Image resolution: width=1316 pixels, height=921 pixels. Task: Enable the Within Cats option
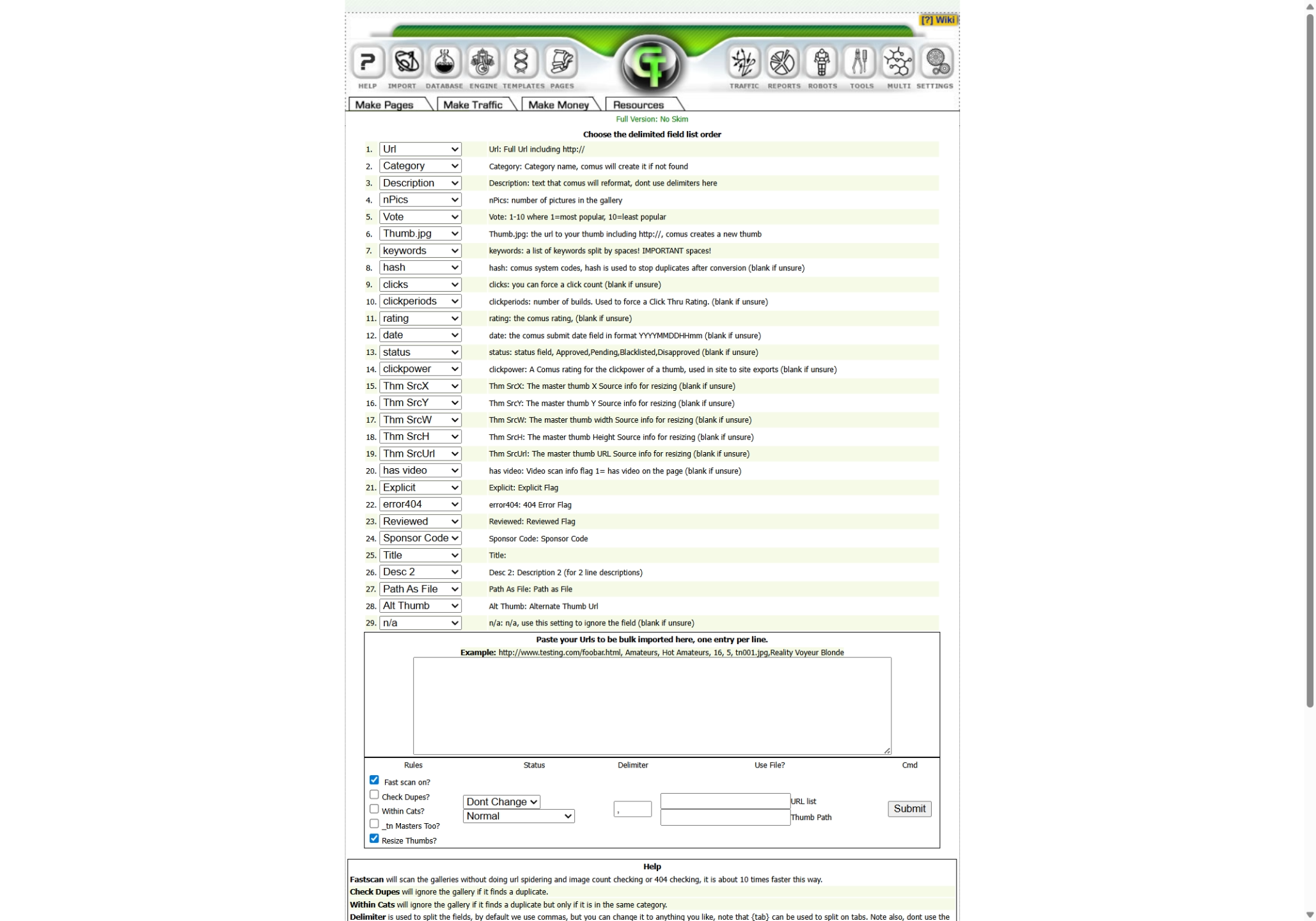point(374,808)
